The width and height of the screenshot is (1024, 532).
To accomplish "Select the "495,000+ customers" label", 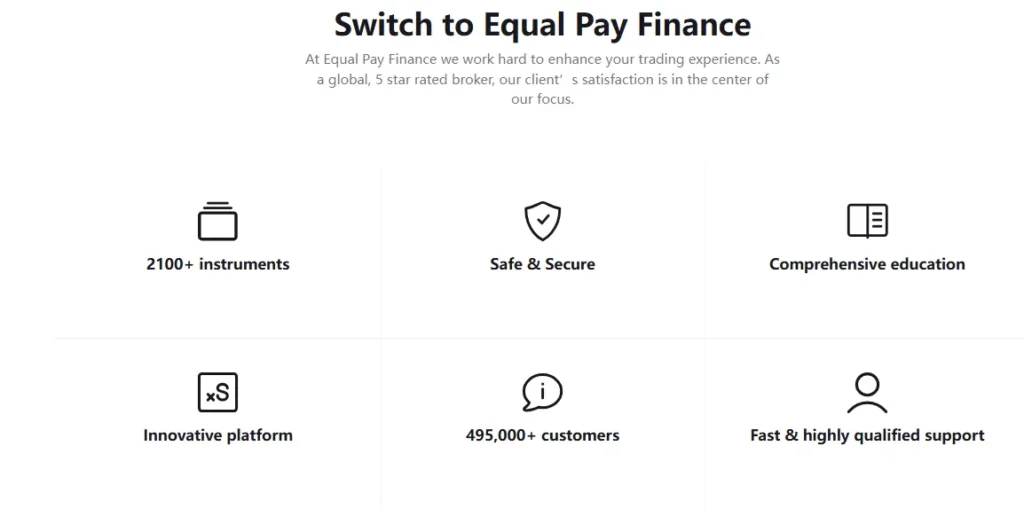I will 542,436.
